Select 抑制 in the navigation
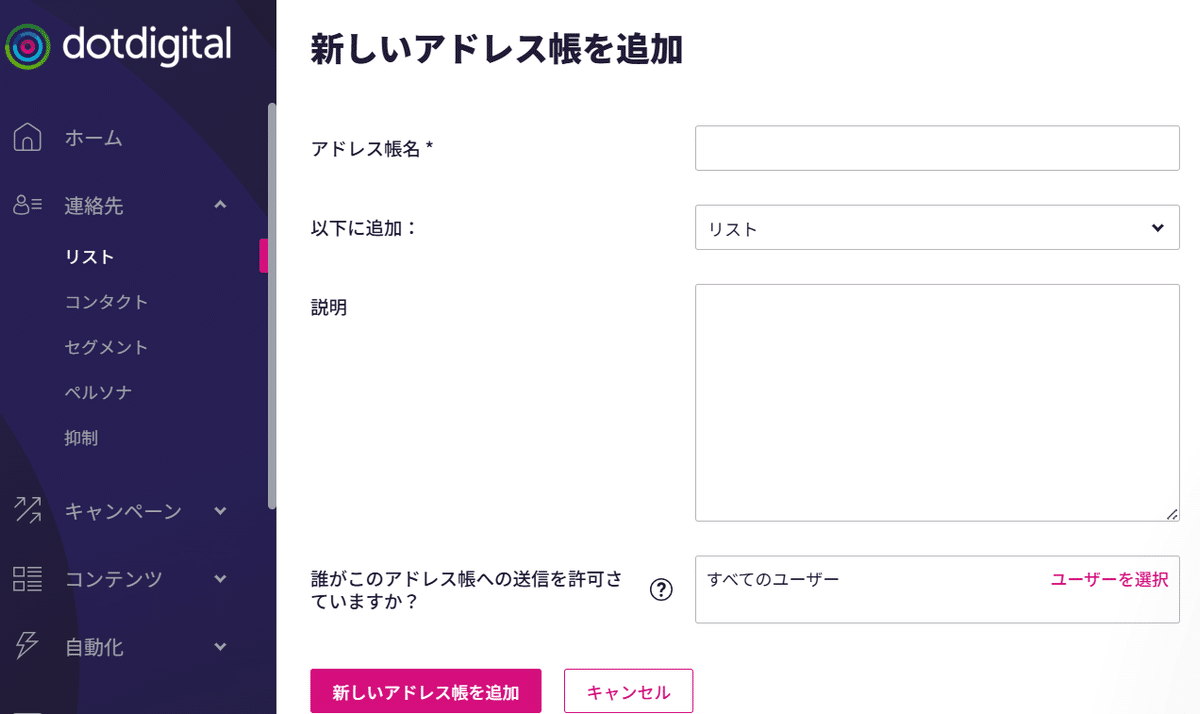1200x714 pixels. click(x=82, y=436)
